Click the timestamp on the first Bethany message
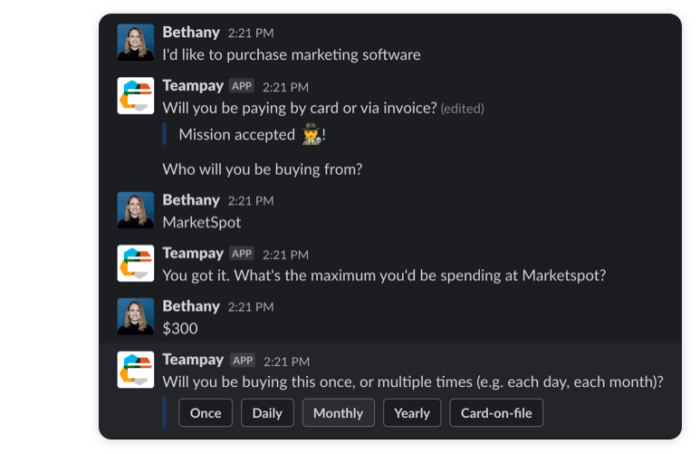 [251, 33]
